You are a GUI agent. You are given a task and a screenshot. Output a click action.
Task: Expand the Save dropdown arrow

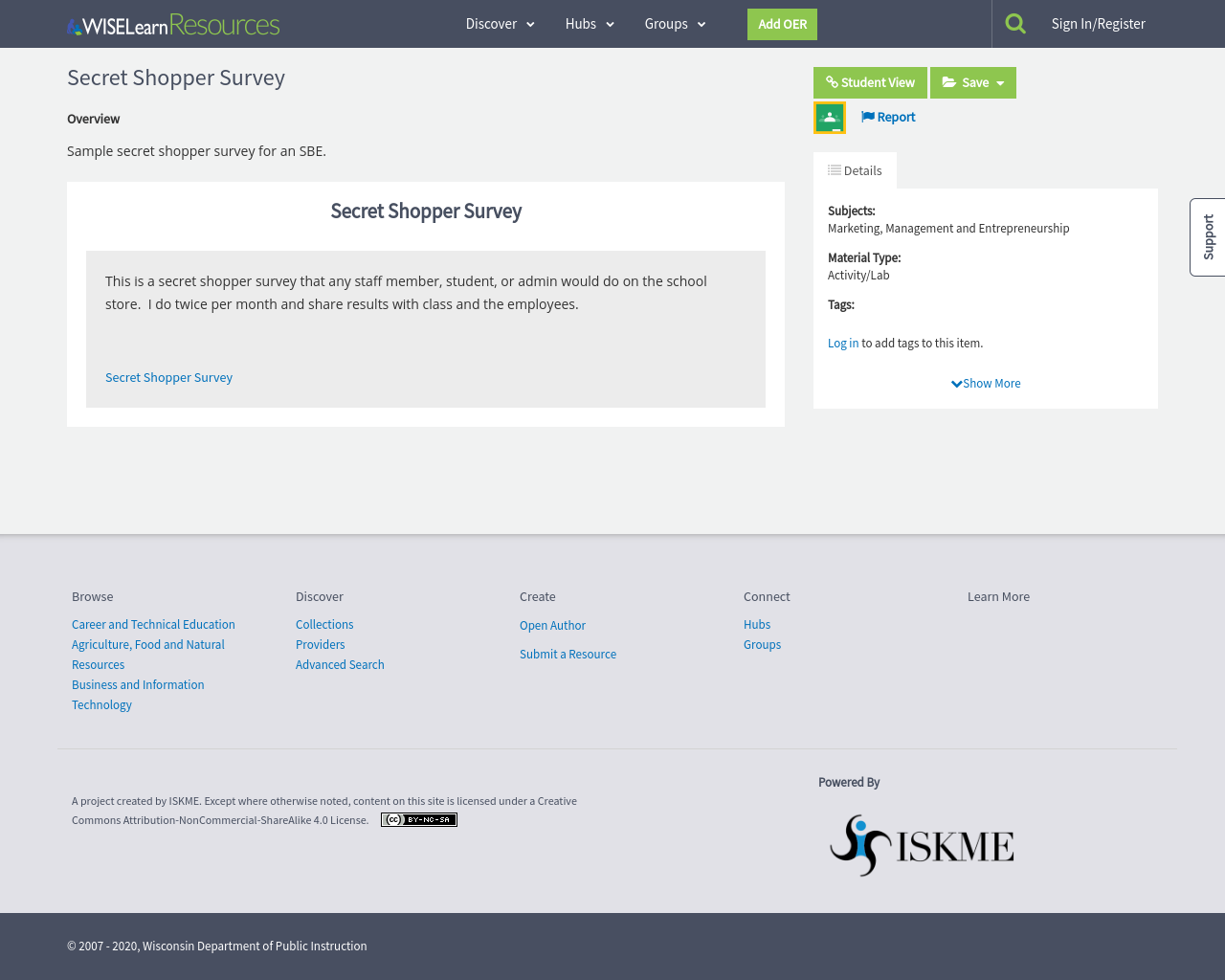(x=1001, y=82)
